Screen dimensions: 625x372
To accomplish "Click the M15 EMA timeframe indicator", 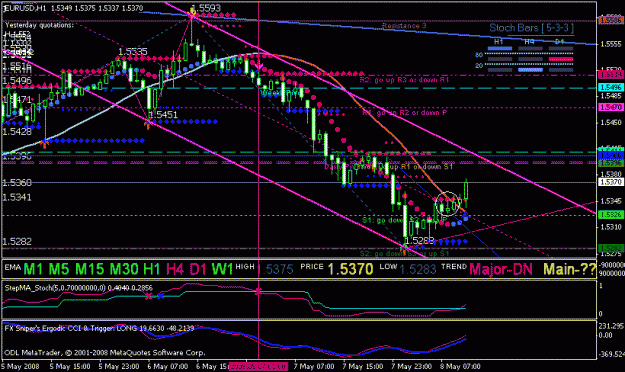I will pos(89,269).
